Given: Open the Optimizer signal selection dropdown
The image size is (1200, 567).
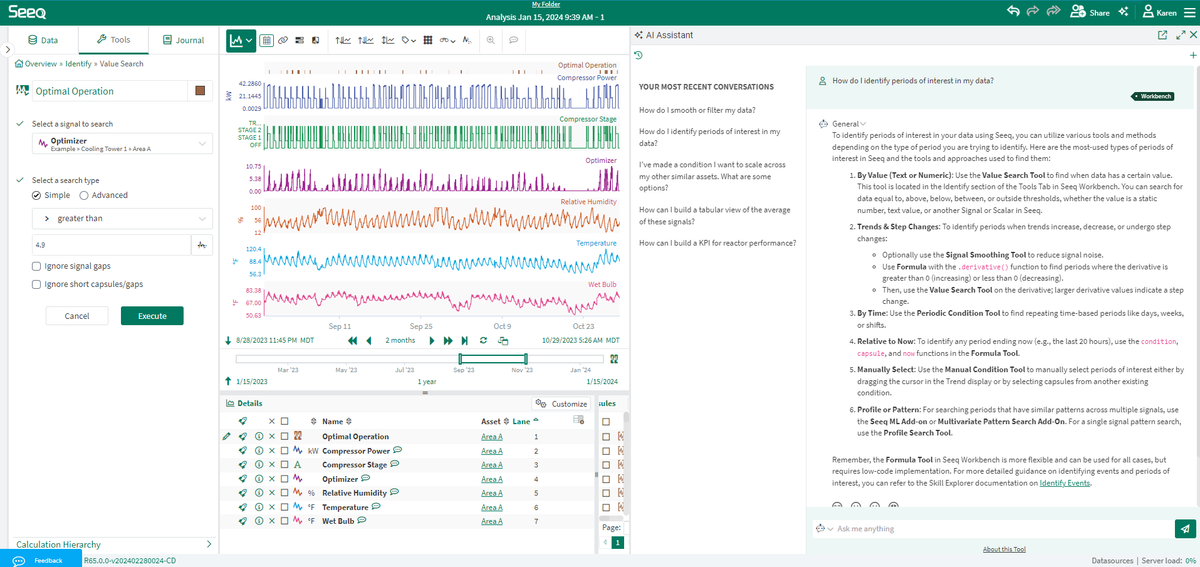Looking at the screenshot, I should 120,144.
